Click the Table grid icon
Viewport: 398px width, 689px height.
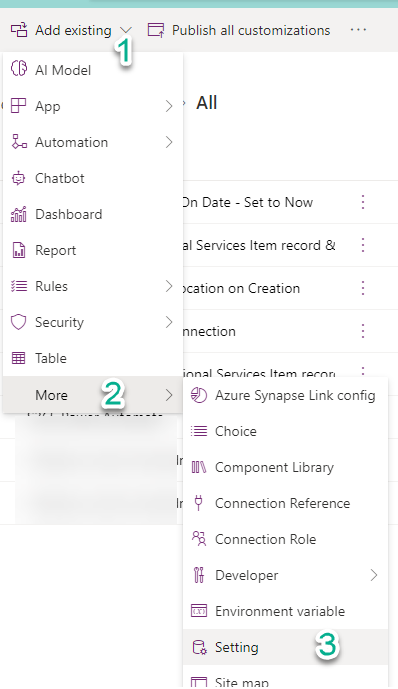point(18,358)
